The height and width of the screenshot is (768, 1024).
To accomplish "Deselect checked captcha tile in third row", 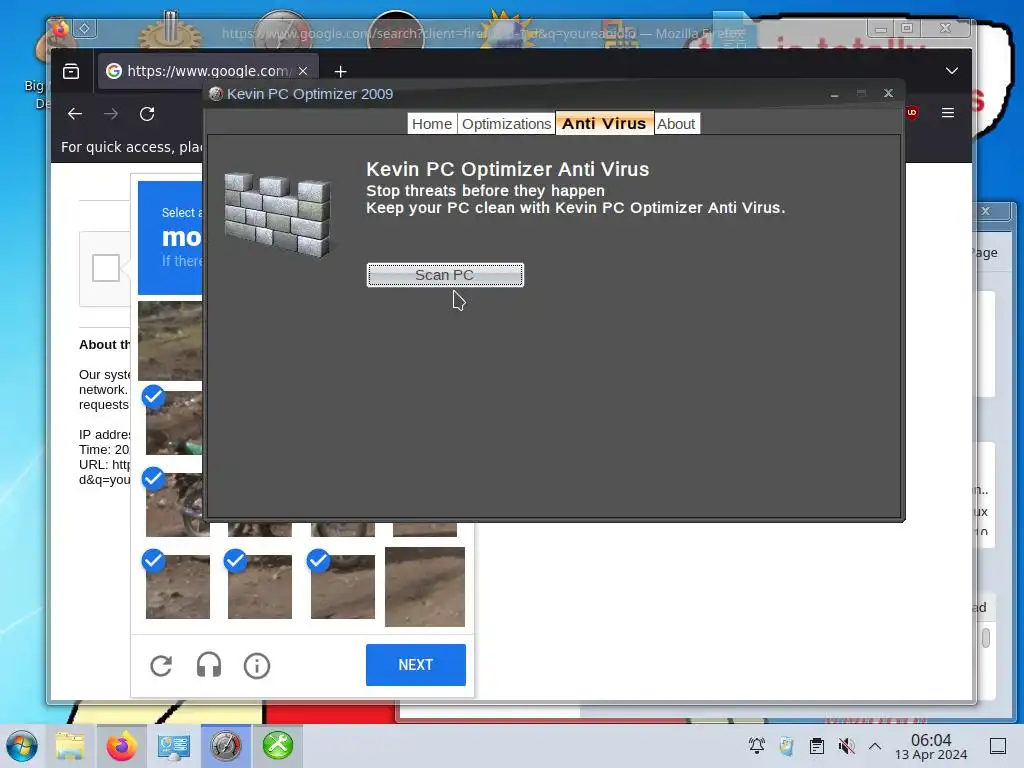I will [174, 505].
